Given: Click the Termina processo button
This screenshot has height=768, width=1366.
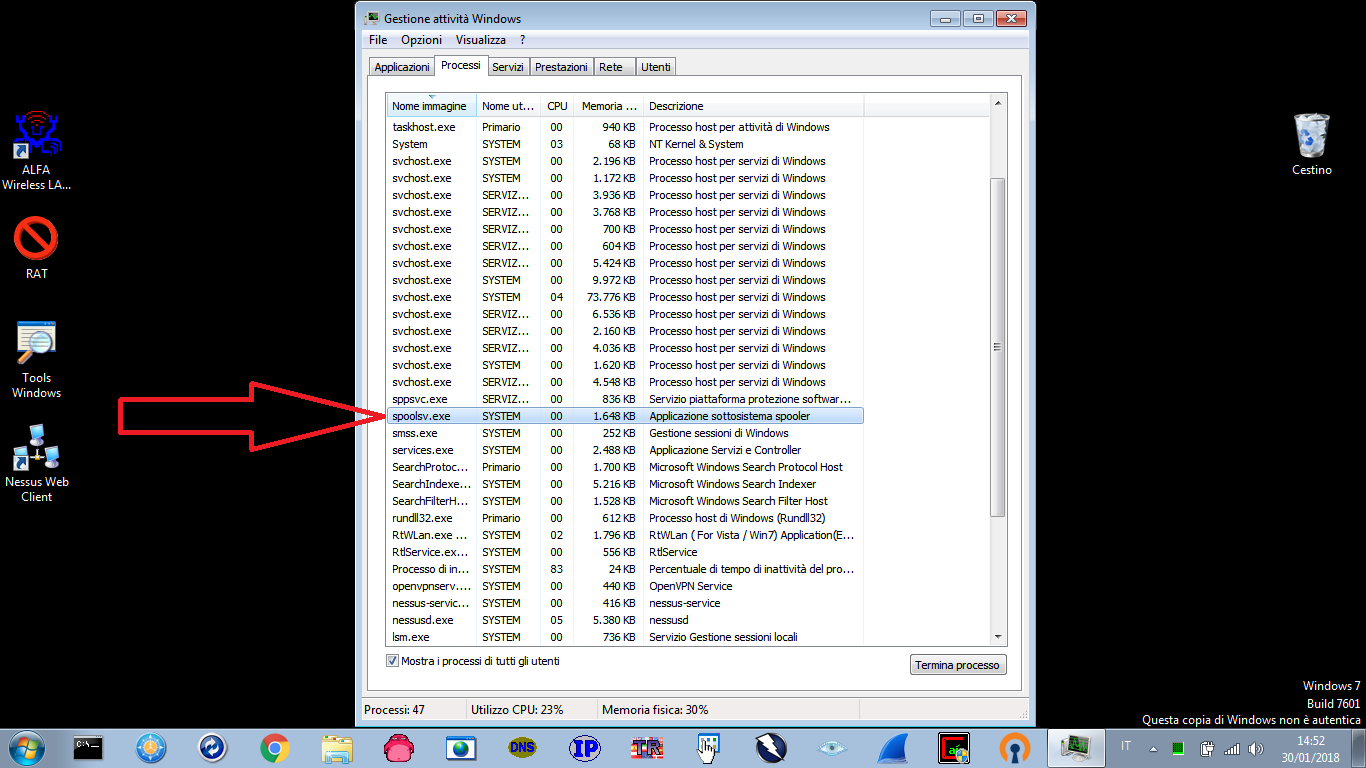Looking at the screenshot, I should [x=957, y=665].
